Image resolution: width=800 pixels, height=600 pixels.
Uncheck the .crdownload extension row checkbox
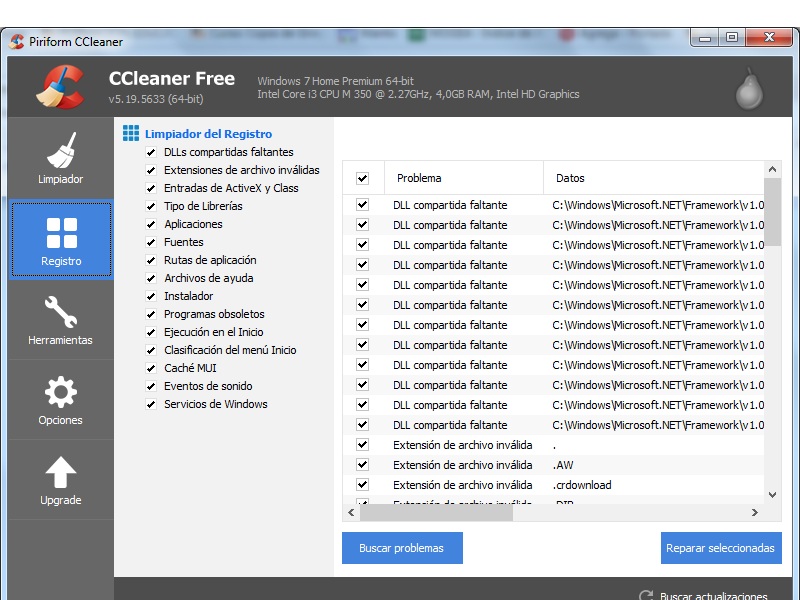coord(362,484)
